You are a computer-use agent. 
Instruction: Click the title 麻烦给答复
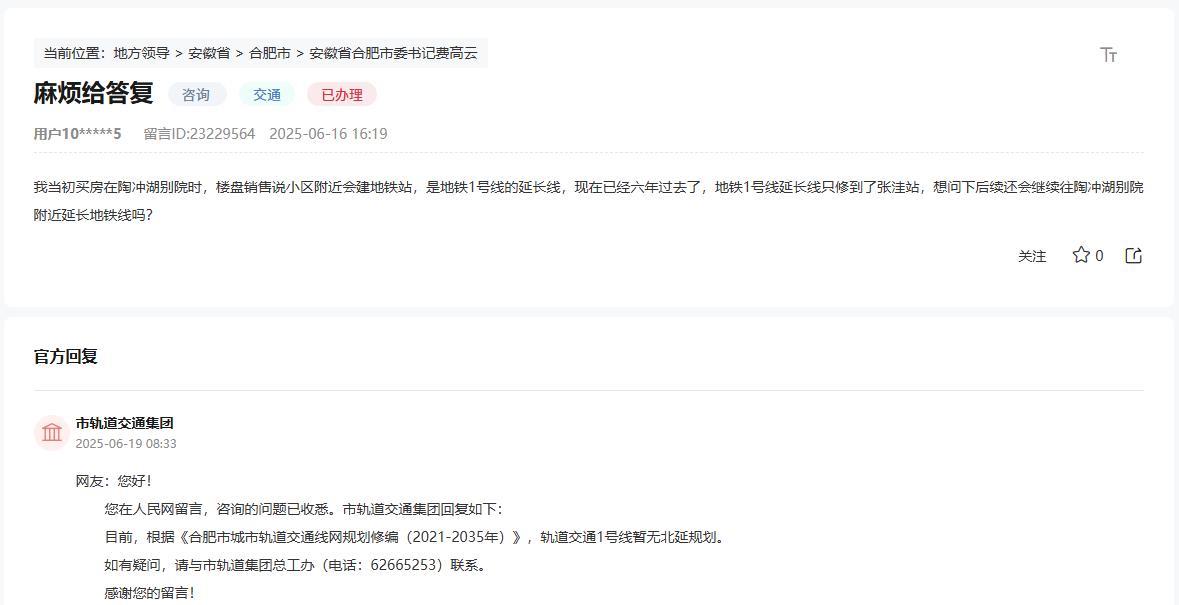93,93
